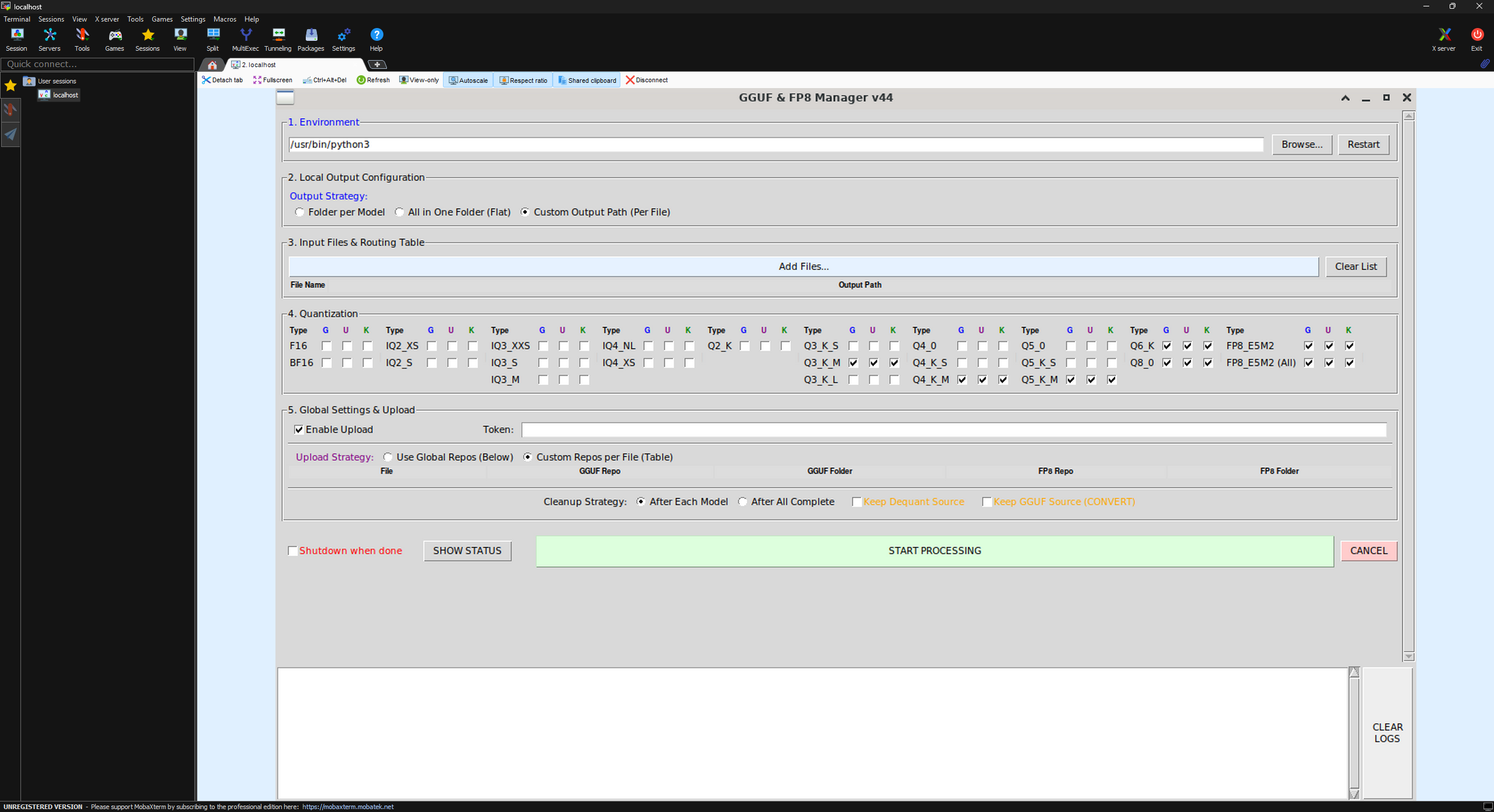Disconnect the VNC session
This screenshot has height=812, width=1494.
tap(647, 80)
